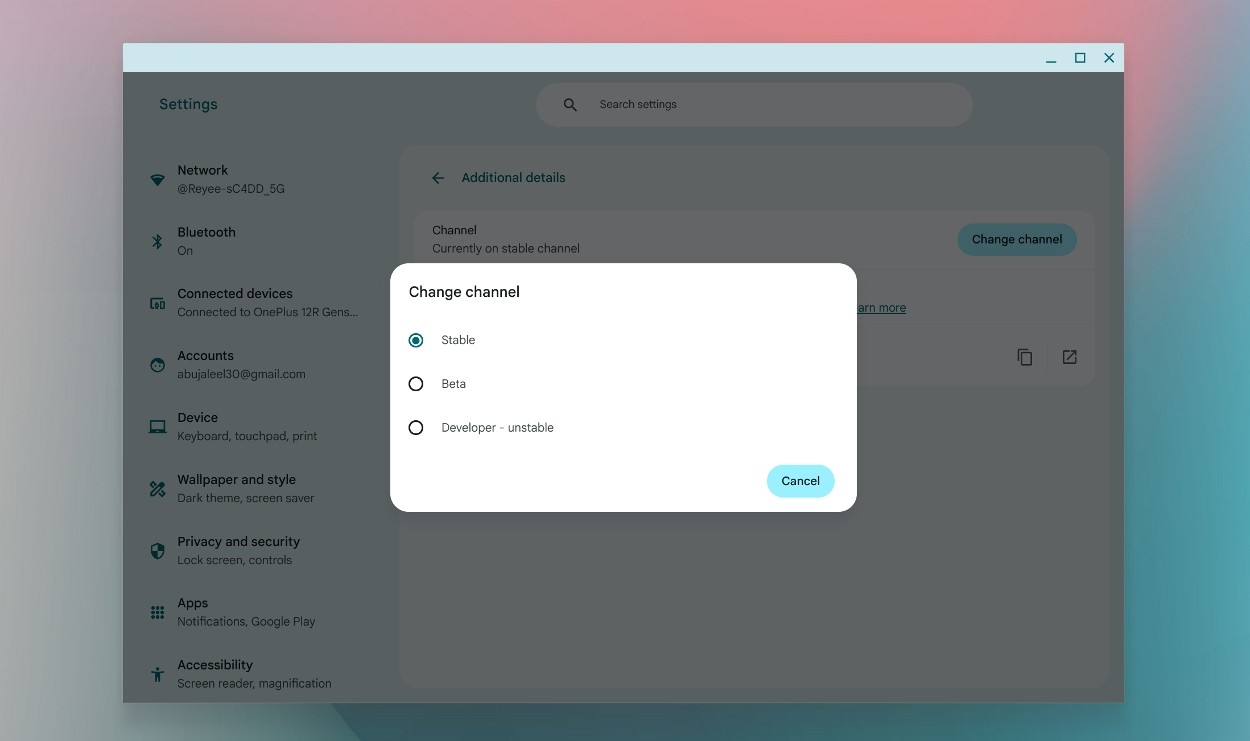Select Developer - unstable radio button

[416, 428]
